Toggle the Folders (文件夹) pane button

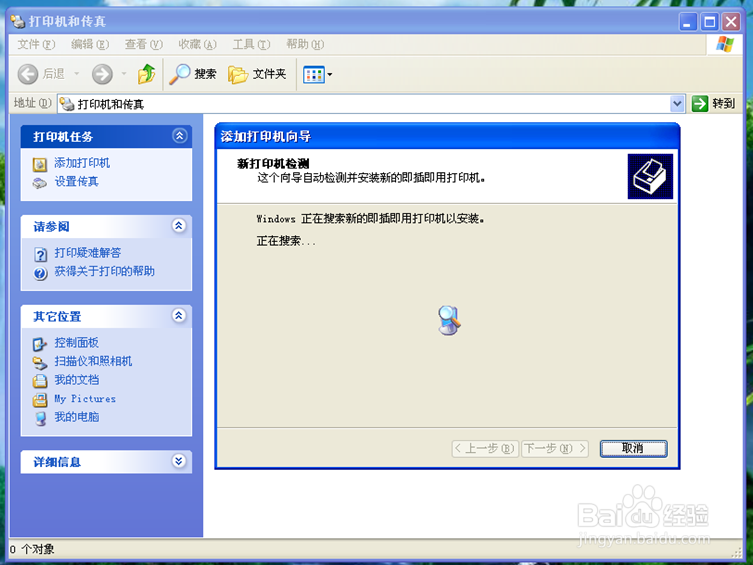coord(257,74)
